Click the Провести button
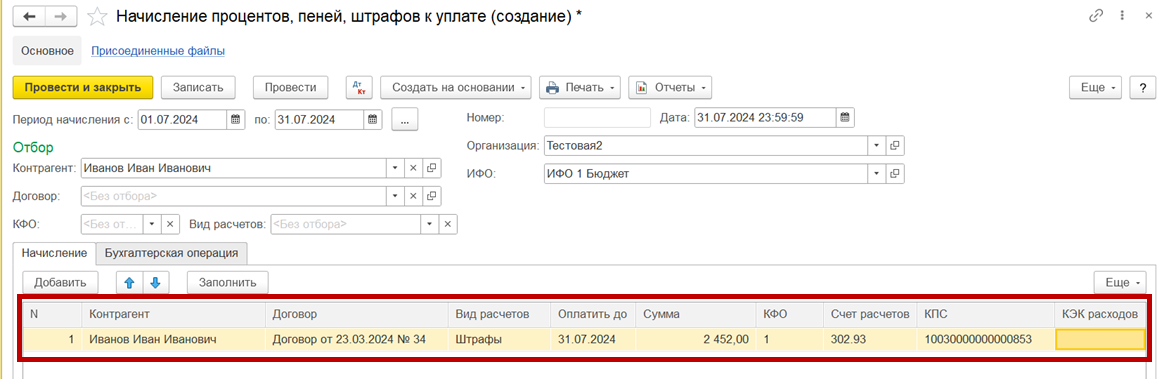The width and height of the screenshot is (1157, 379). click(291, 88)
